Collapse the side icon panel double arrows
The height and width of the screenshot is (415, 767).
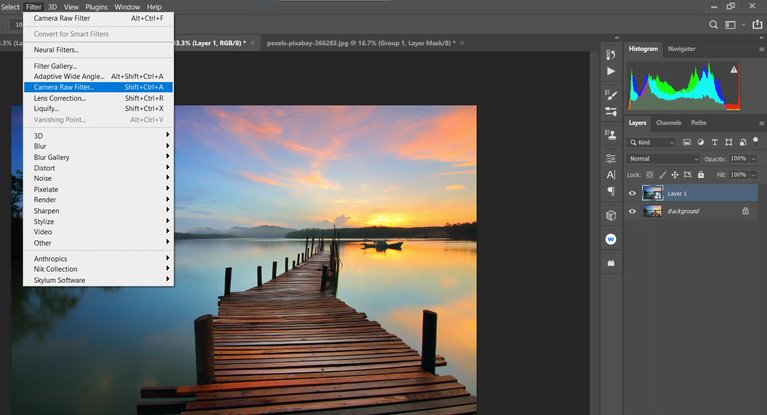tap(617, 38)
